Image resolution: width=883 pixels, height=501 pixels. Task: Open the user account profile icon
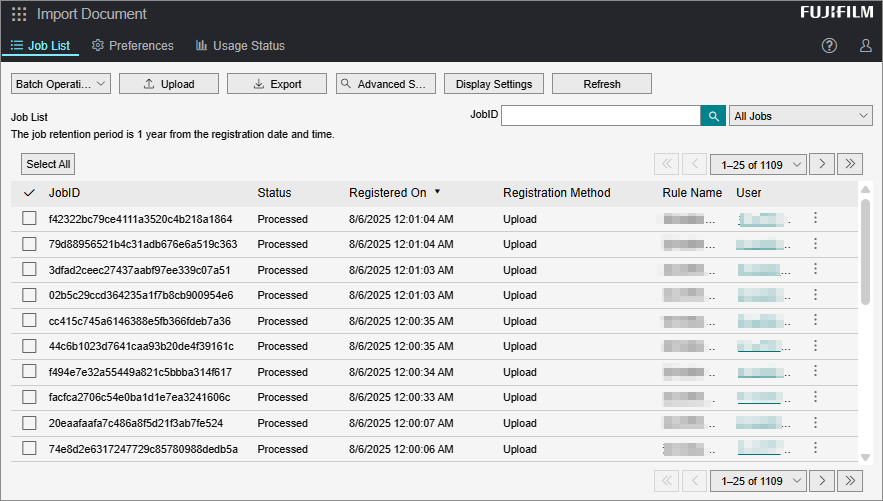click(x=865, y=46)
